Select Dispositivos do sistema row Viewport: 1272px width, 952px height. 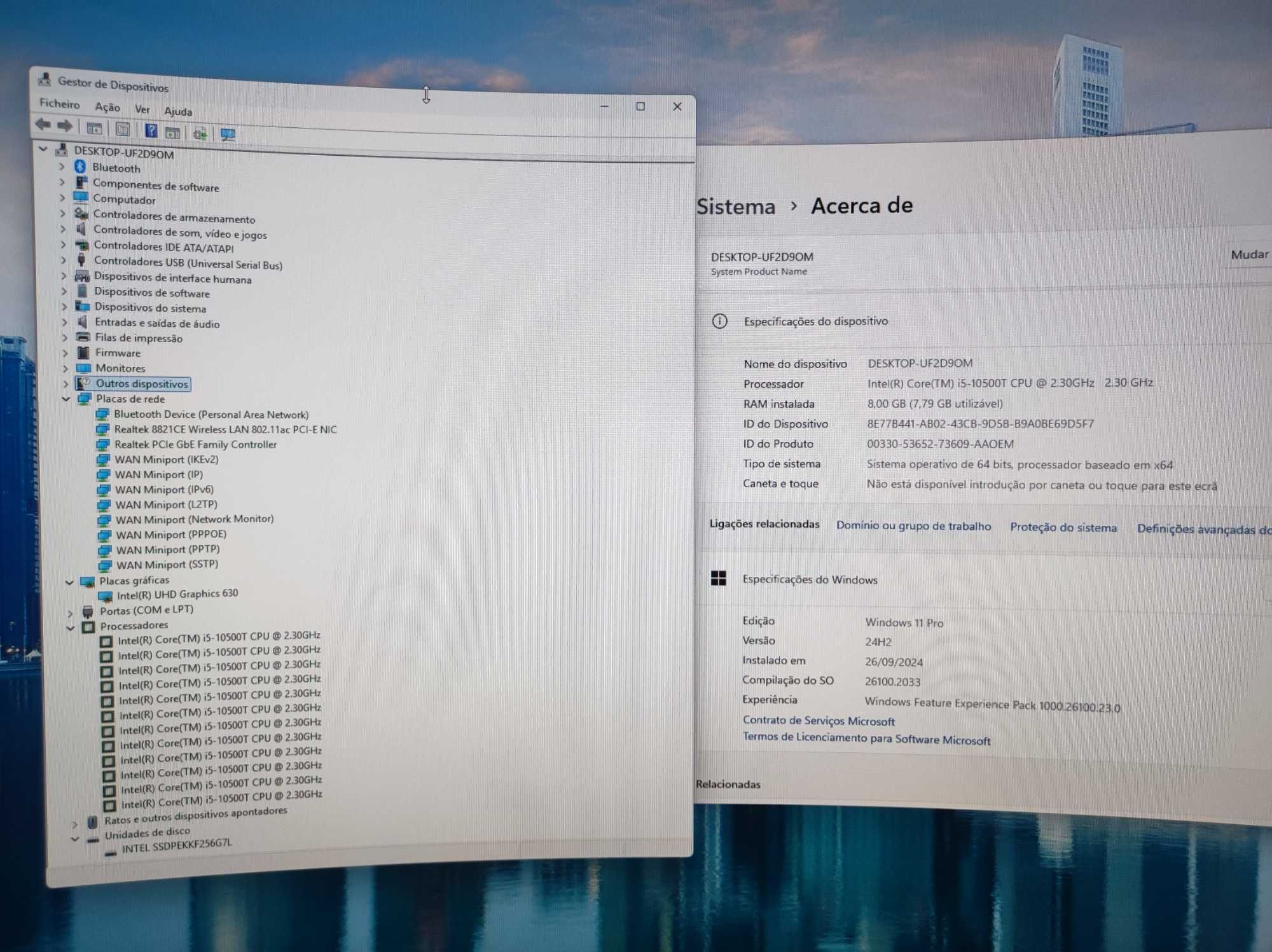(x=150, y=307)
